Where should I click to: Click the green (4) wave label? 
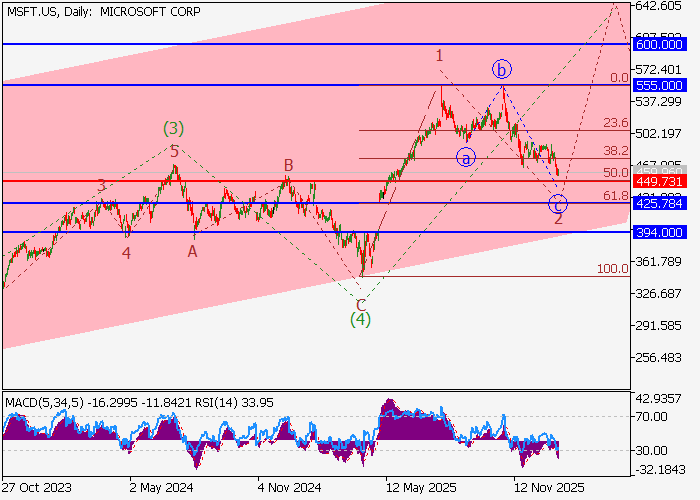(360, 320)
